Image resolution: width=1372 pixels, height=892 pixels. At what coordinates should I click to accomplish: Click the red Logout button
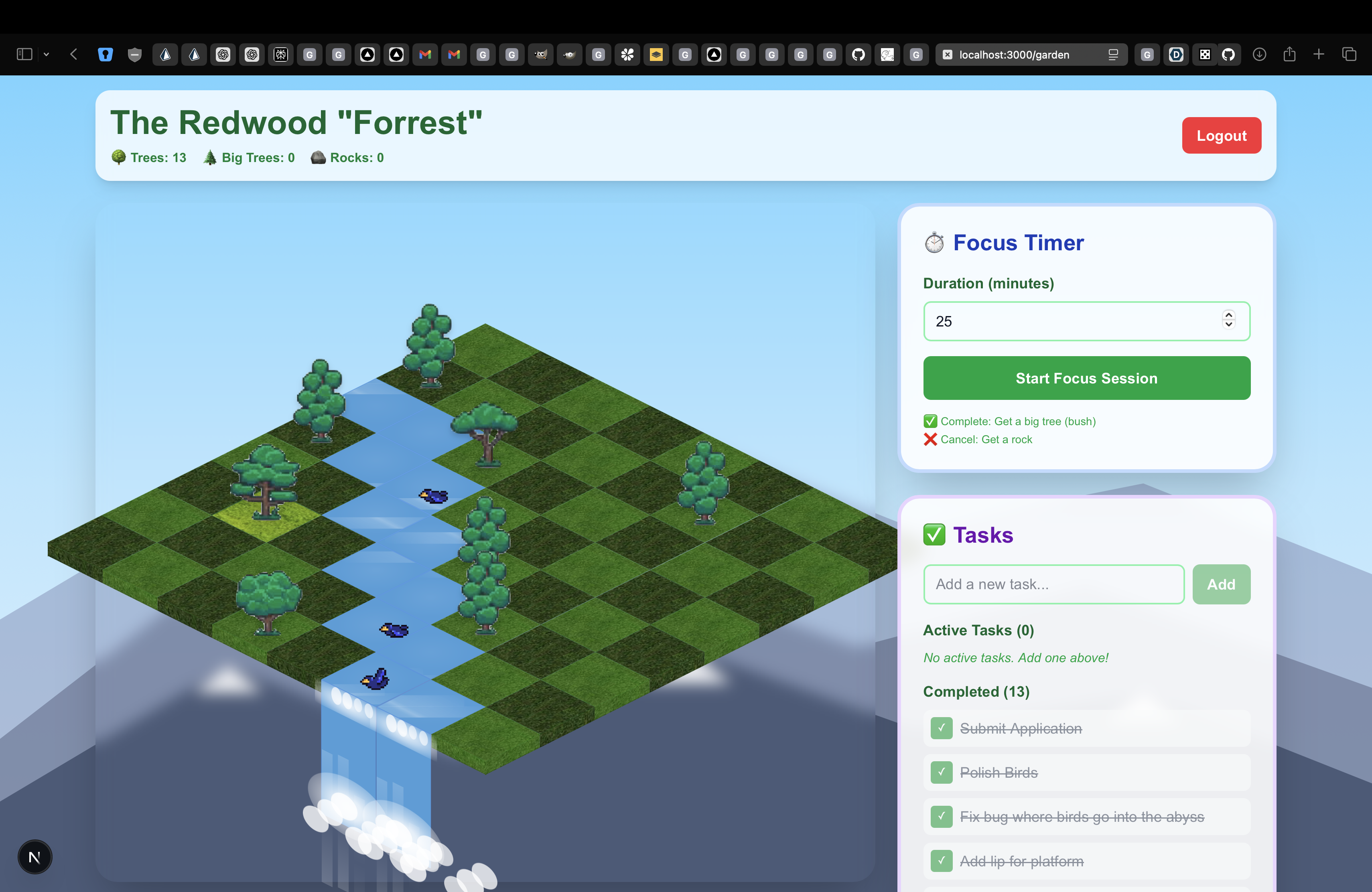[1221, 136]
